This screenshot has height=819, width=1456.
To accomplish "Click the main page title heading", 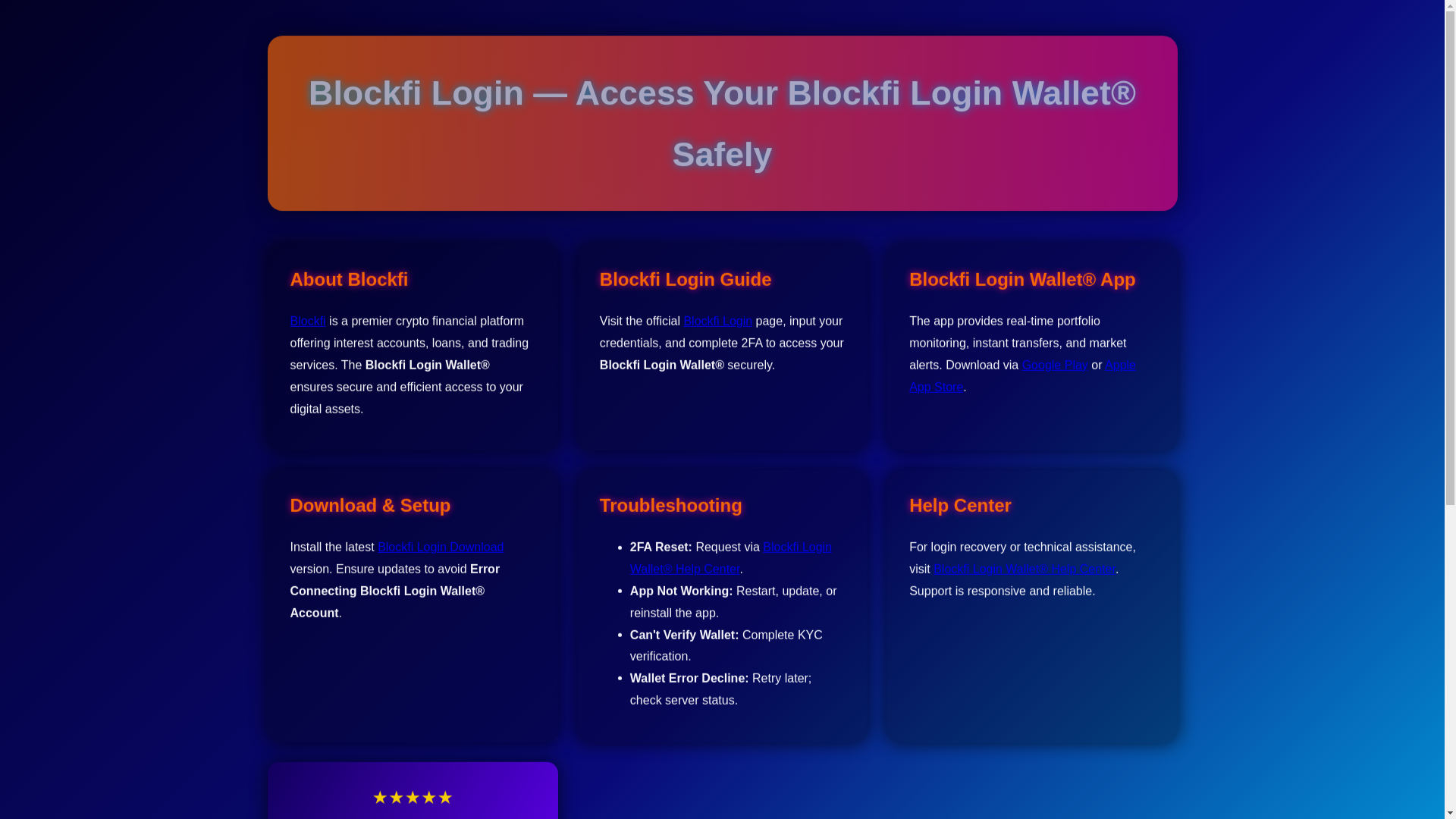I will pos(721,124).
